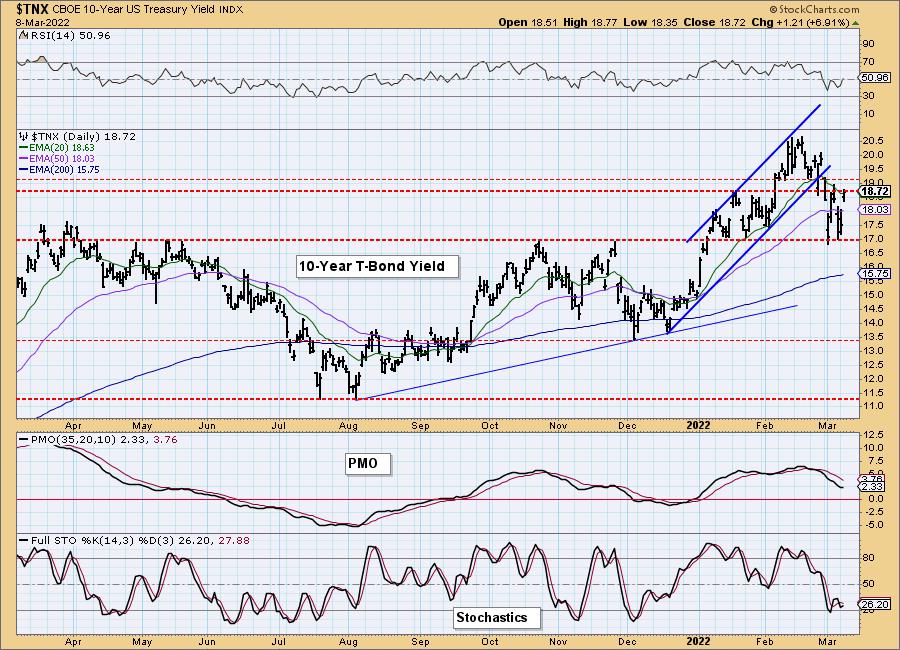Click the 'PMO' annotation box
900x650 pixels.
[367, 463]
